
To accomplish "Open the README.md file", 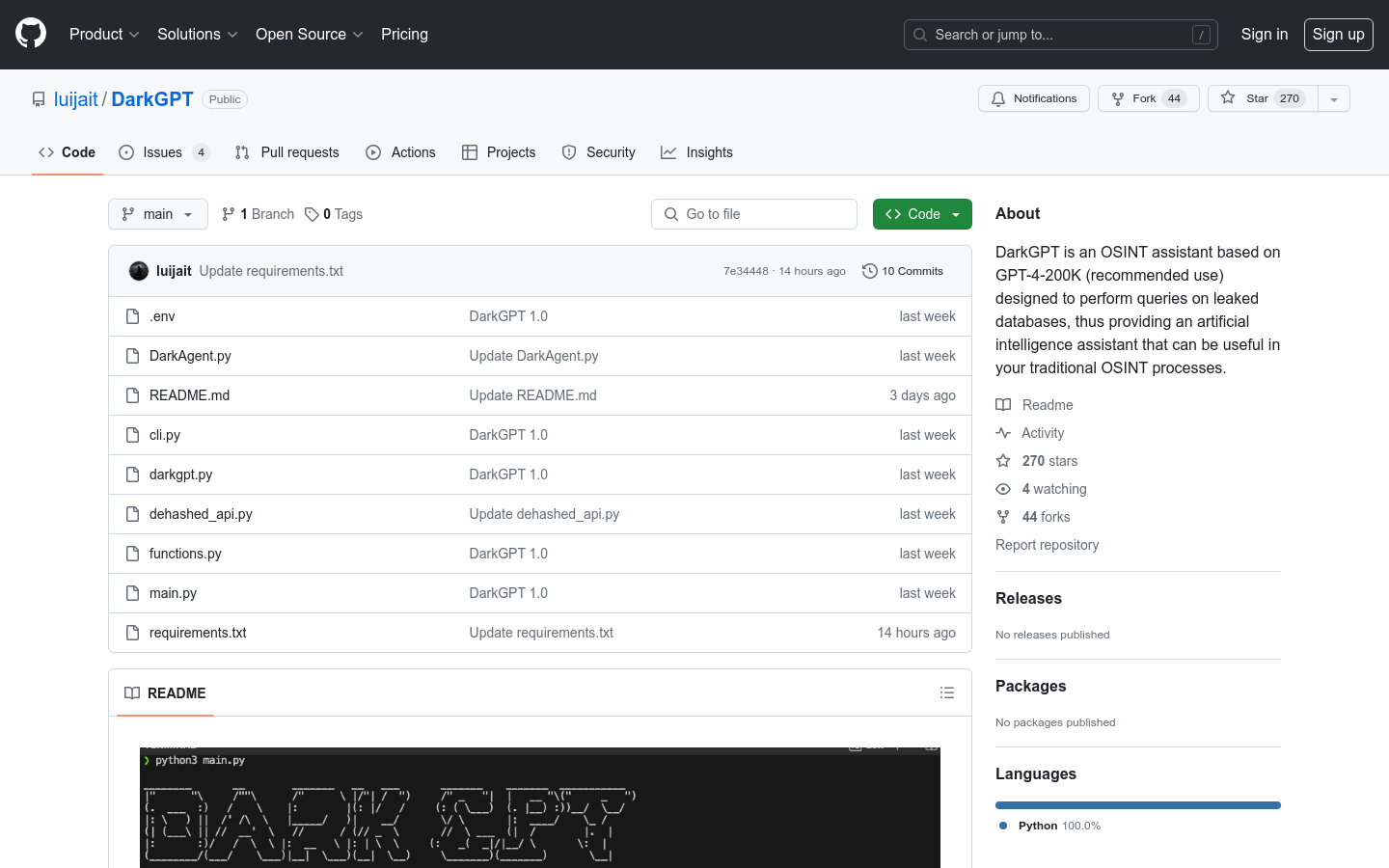I will click(x=189, y=395).
